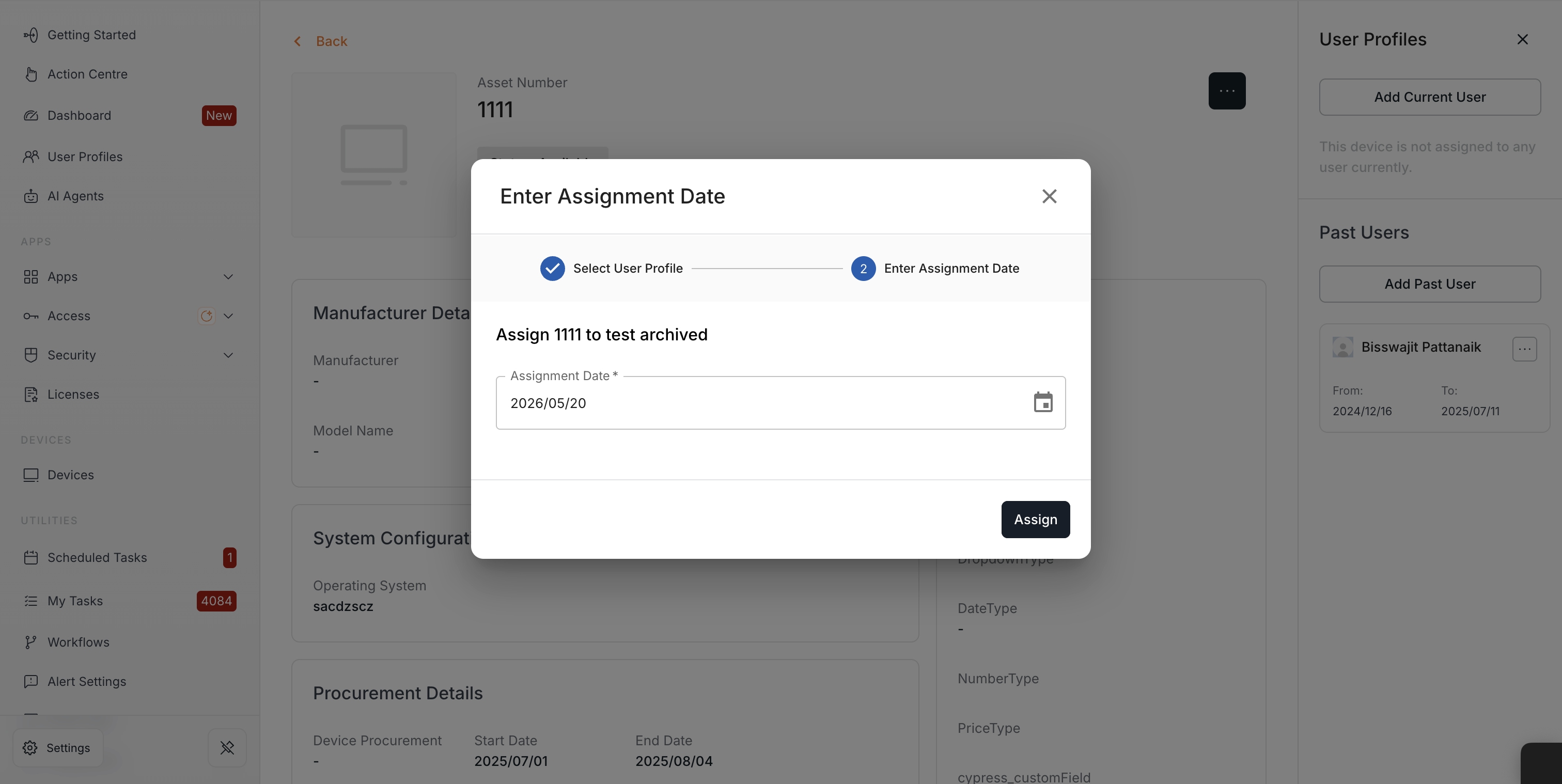
Task: Click the Past Users heading
Action: [x=1364, y=232]
